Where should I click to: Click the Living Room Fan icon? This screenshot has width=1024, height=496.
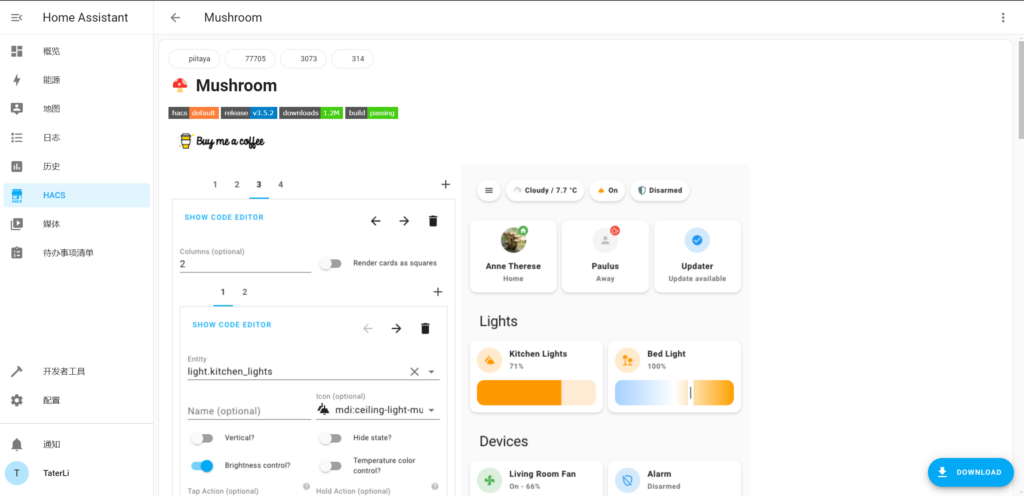coord(489,480)
